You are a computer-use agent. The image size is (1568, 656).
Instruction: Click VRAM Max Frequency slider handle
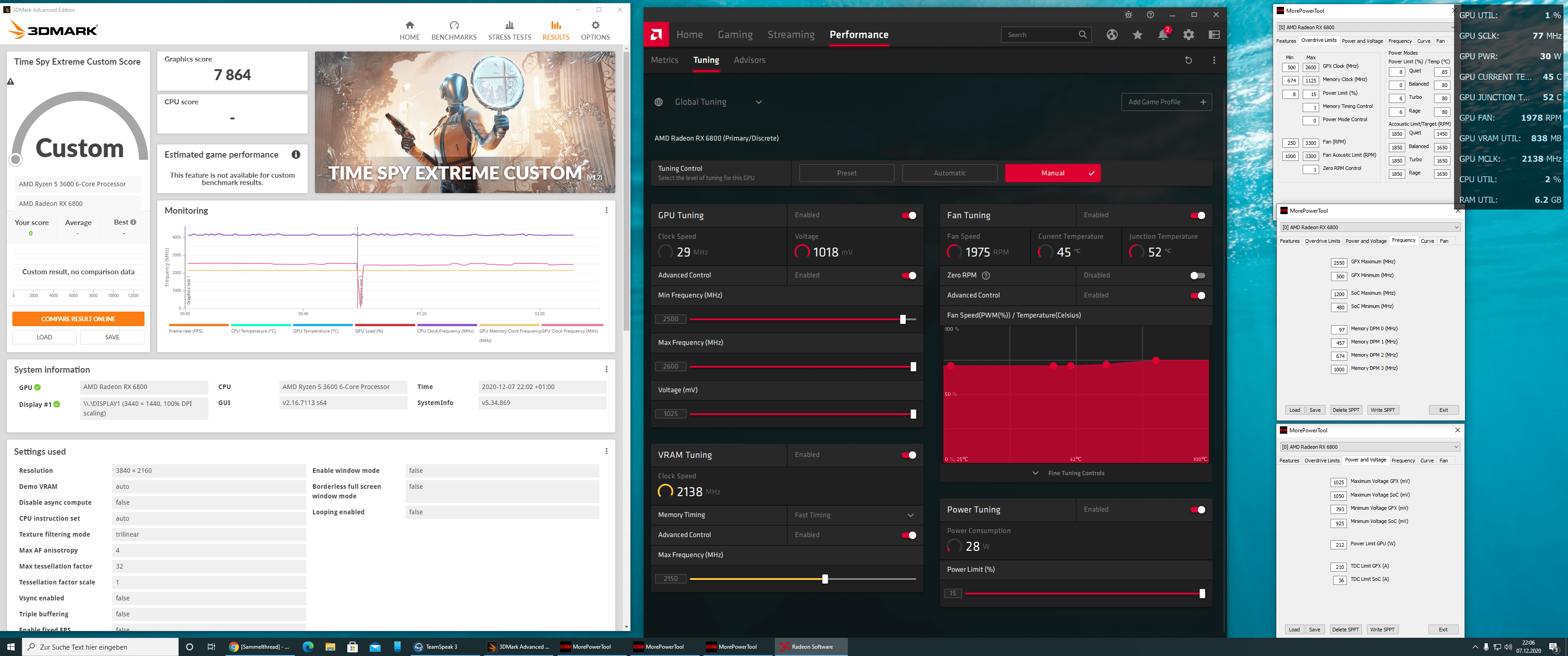(825, 579)
